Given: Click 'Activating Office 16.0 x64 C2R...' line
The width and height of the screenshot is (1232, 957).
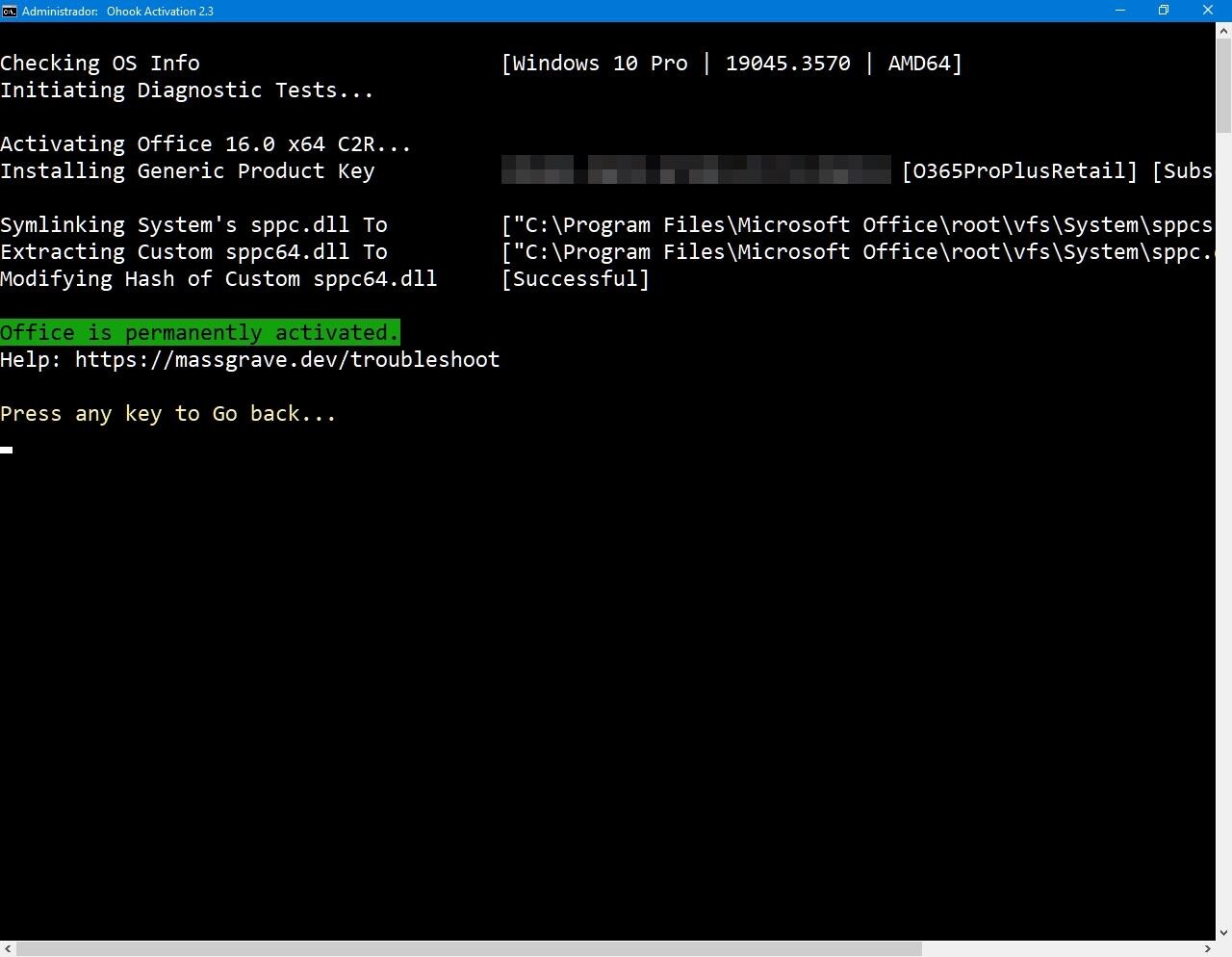Looking at the screenshot, I should (205, 144).
